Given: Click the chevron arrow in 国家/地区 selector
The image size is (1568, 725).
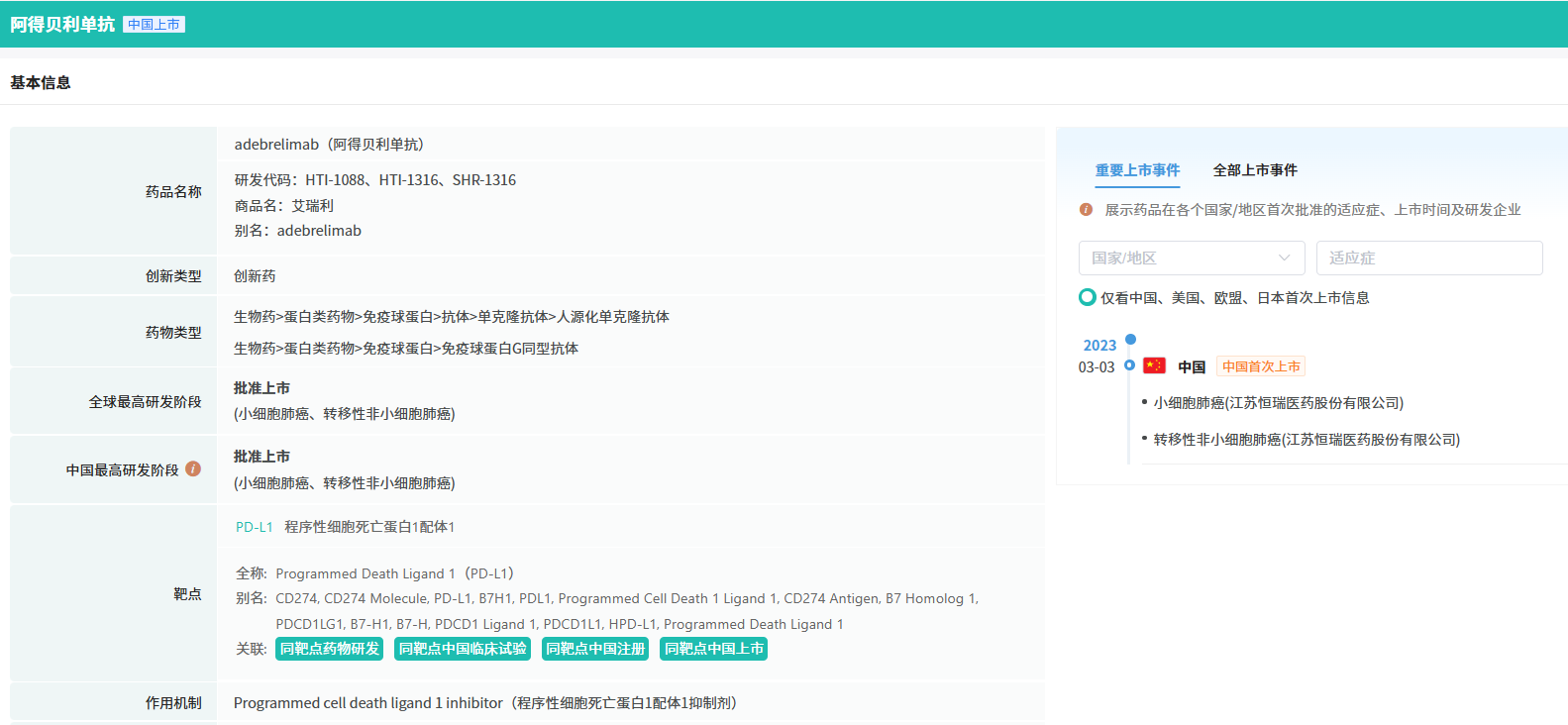Looking at the screenshot, I should 1284,258.
